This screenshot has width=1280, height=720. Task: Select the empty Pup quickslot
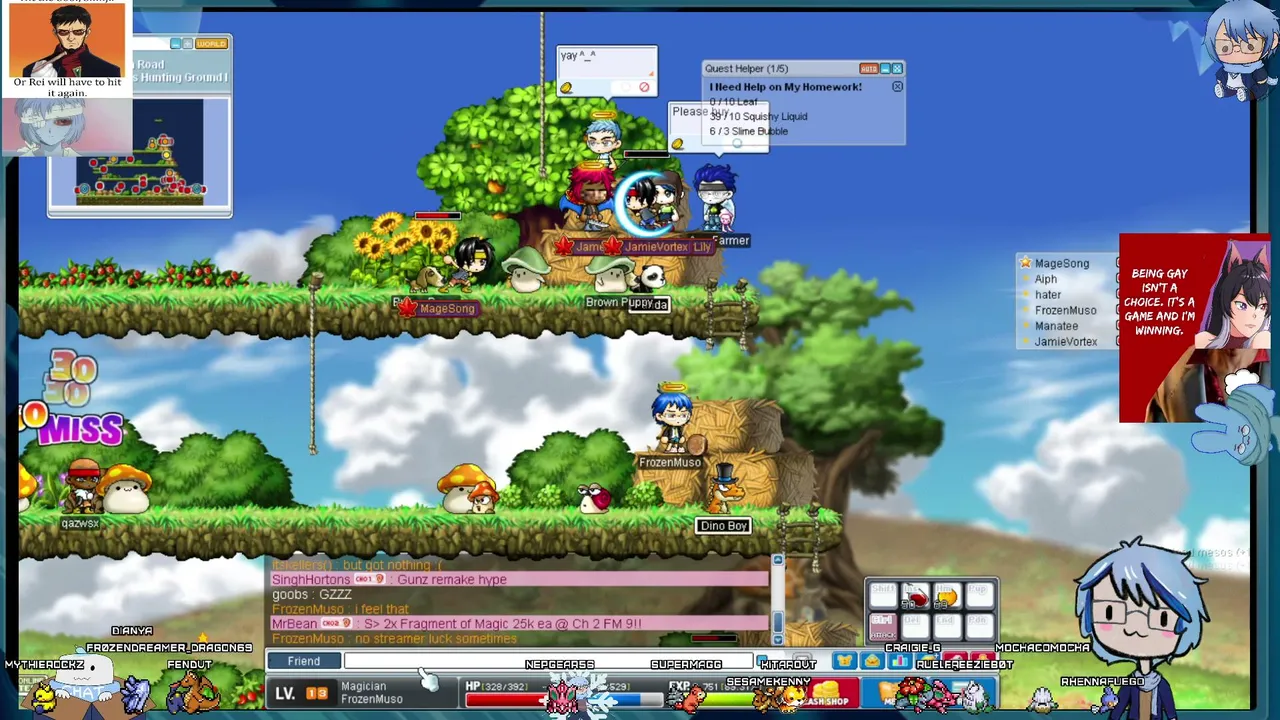pyautogui.click(x=978, y=596)
